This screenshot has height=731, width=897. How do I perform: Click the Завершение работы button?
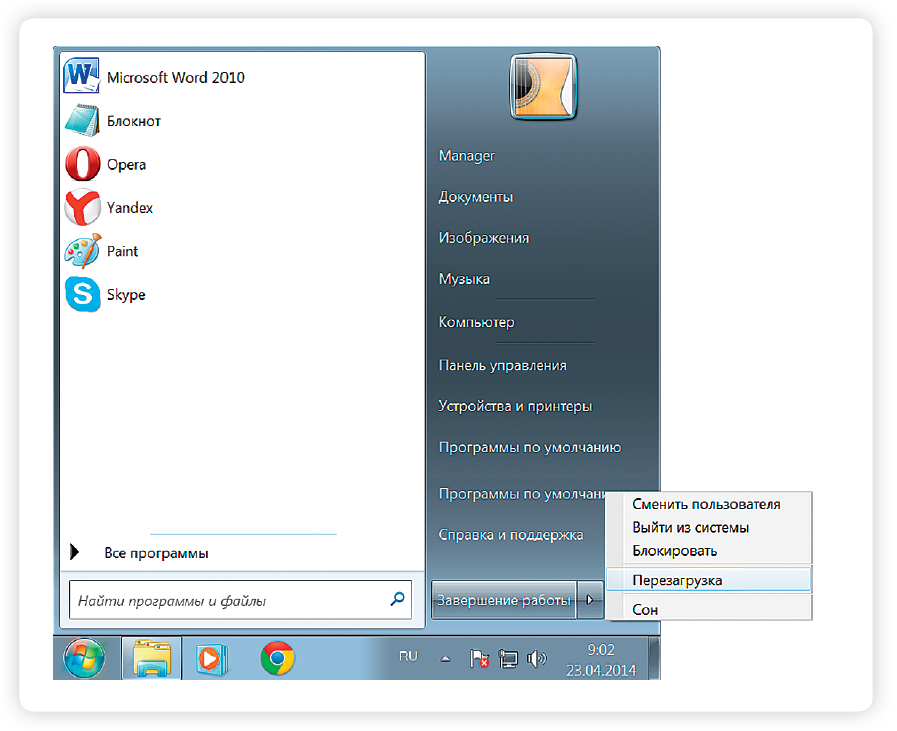[503, 599]
